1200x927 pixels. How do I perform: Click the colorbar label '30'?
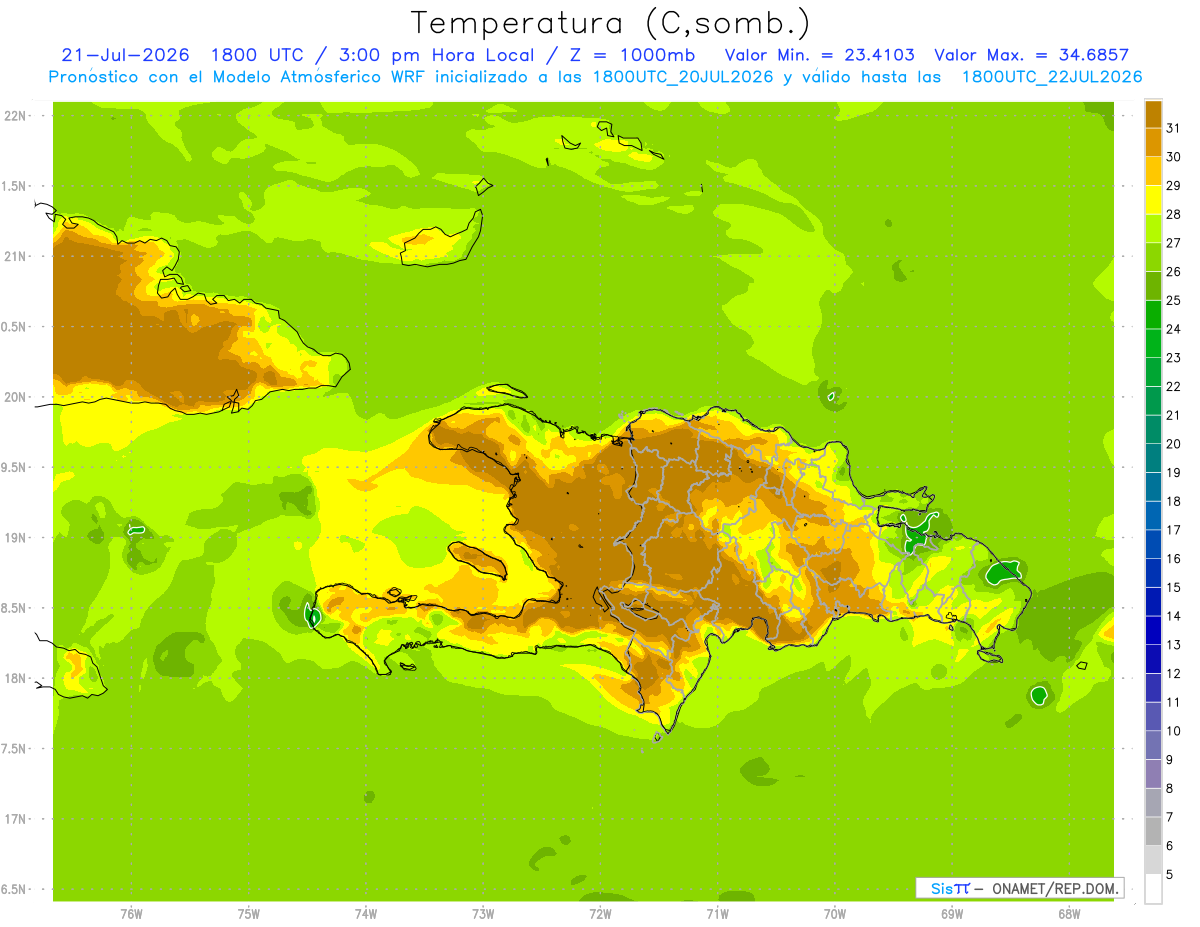coord(1173,157)
